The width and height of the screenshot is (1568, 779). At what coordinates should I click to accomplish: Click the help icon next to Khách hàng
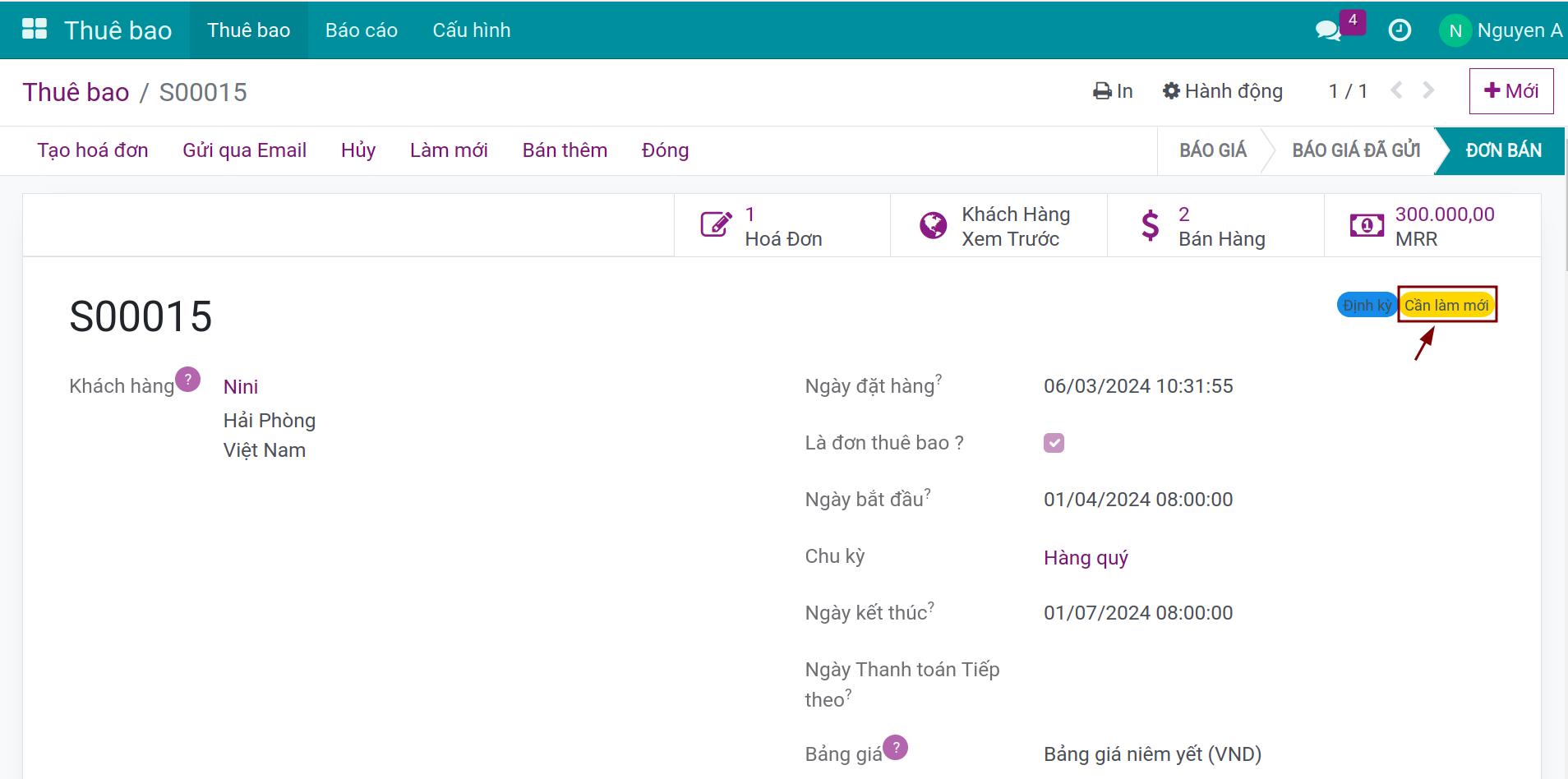pyautogui.click(x=188, y=379)
